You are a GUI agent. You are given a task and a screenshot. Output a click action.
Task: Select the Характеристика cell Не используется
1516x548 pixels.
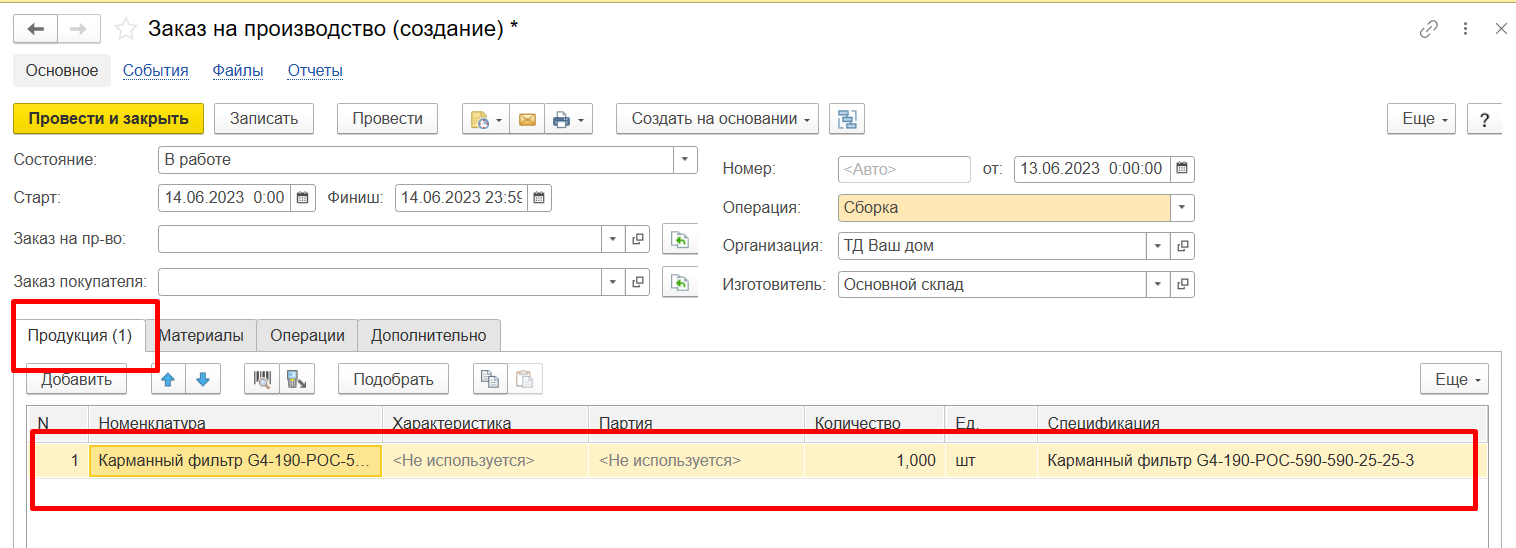[x=485, y=461]
